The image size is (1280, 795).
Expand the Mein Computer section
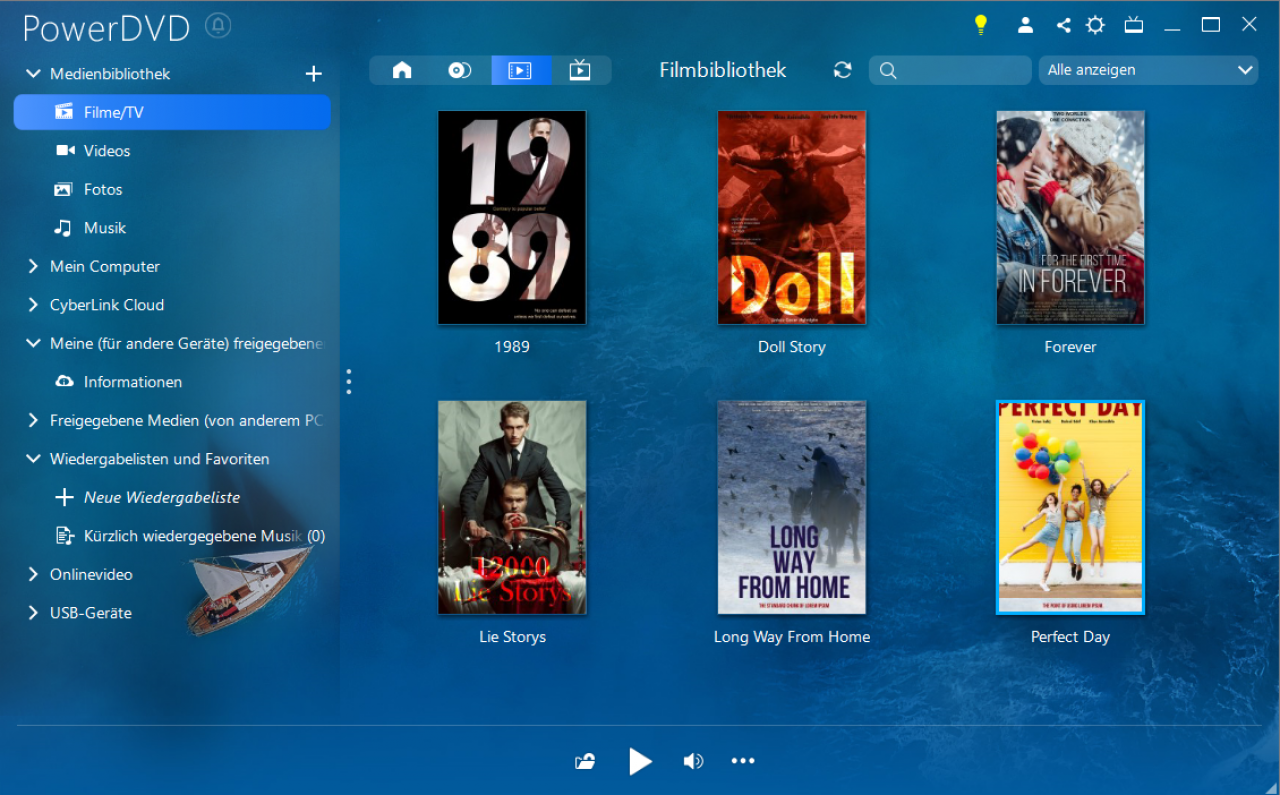33,266
